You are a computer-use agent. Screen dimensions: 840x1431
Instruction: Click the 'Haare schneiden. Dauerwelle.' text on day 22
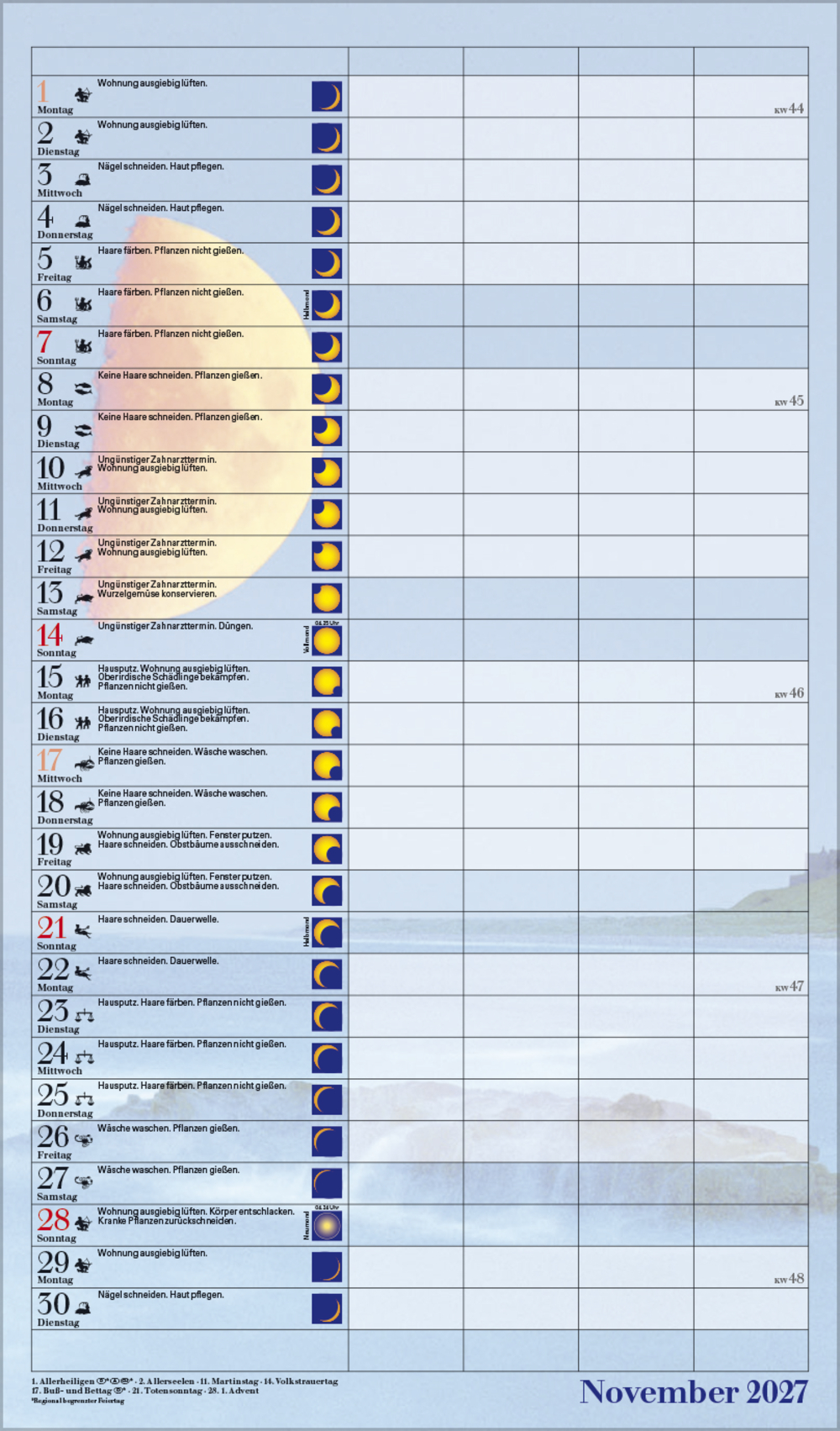click(158, 960)
